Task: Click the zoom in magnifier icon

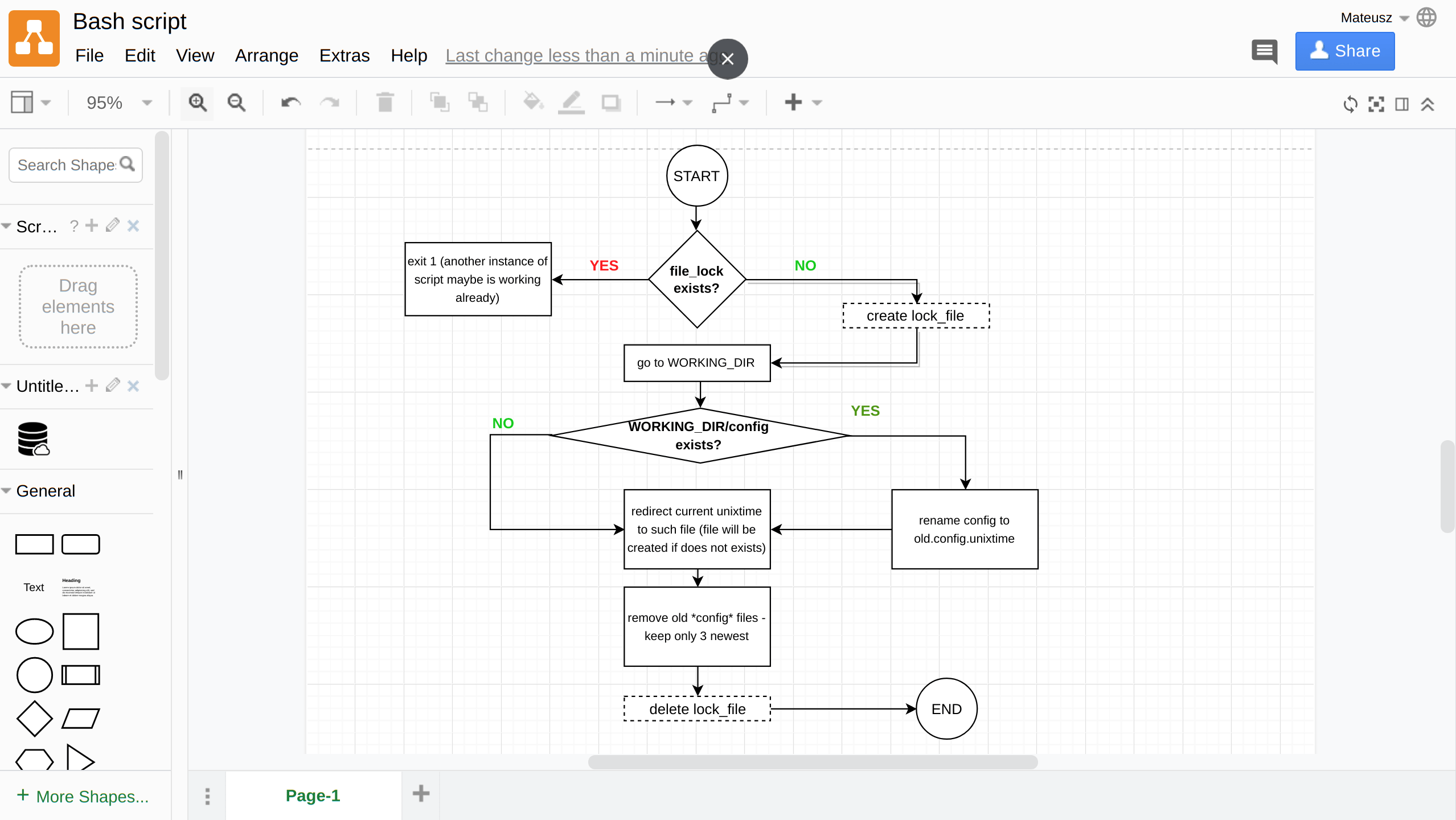Action: (x=197, y=103)
